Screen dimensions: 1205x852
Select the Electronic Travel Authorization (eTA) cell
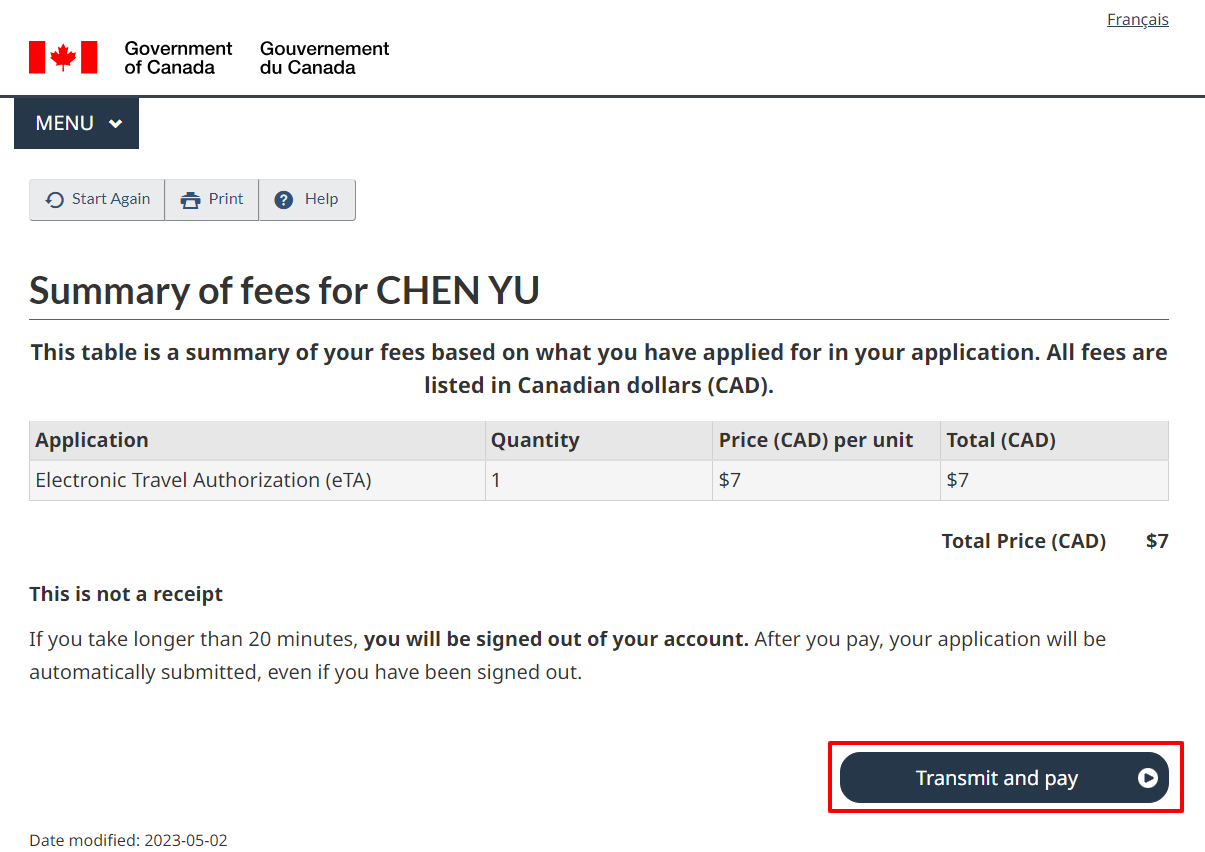pos(203,480)
